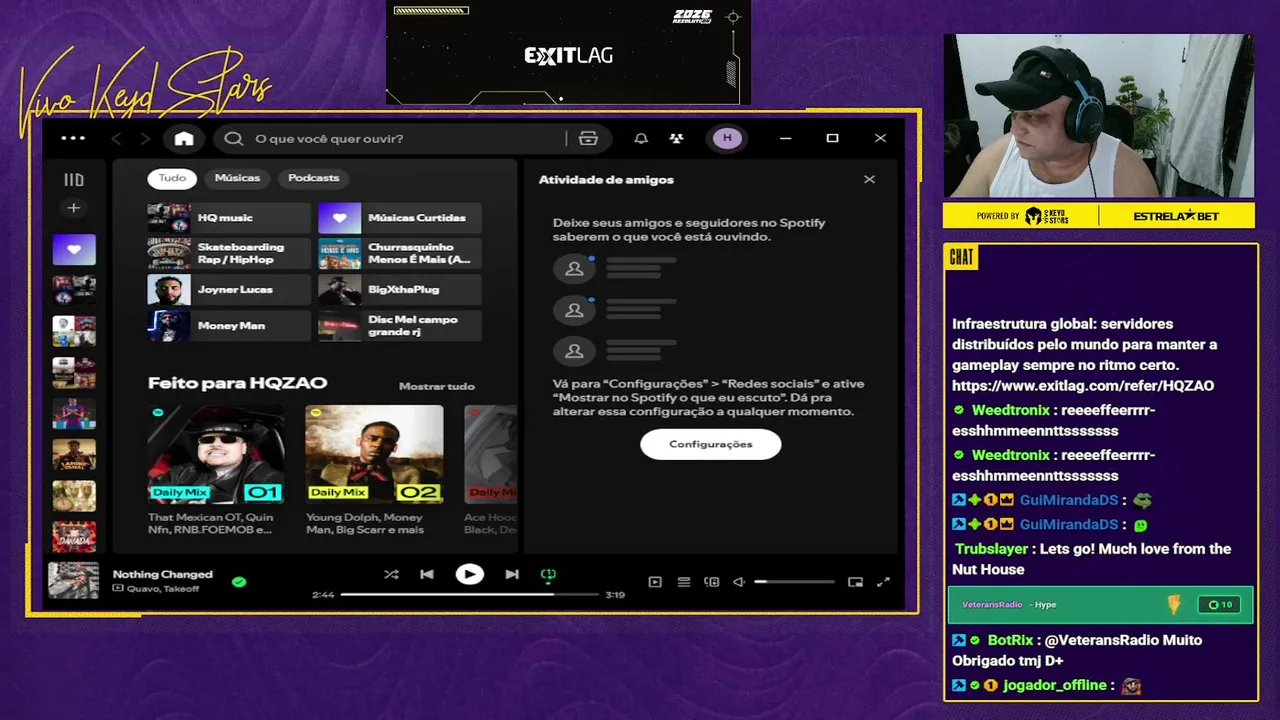Toggle the green saved checkmark for song
Viewport: 1280px width, 720px height.
tap(239, 581)
